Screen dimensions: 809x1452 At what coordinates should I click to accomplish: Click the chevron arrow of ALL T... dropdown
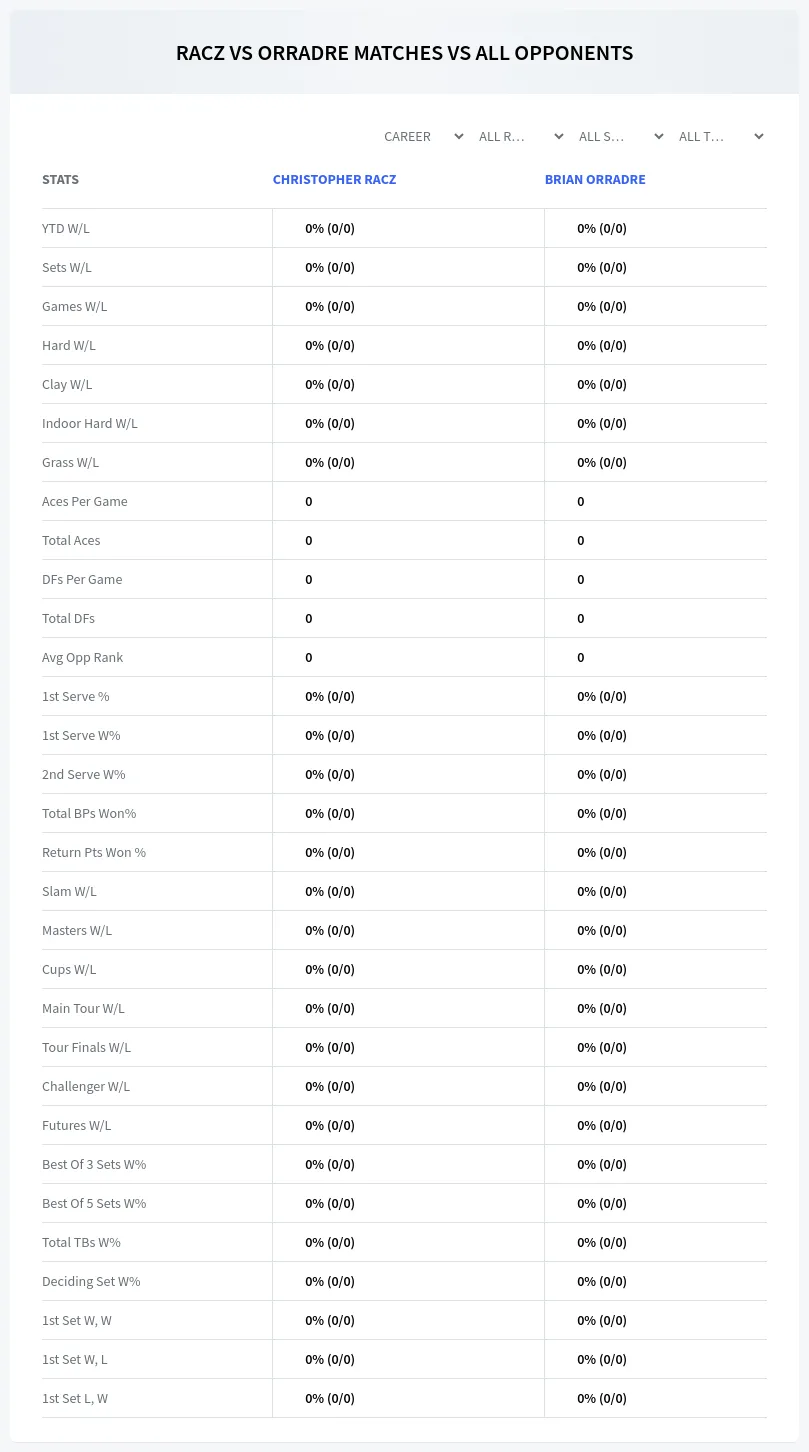(x=759, y=136)
